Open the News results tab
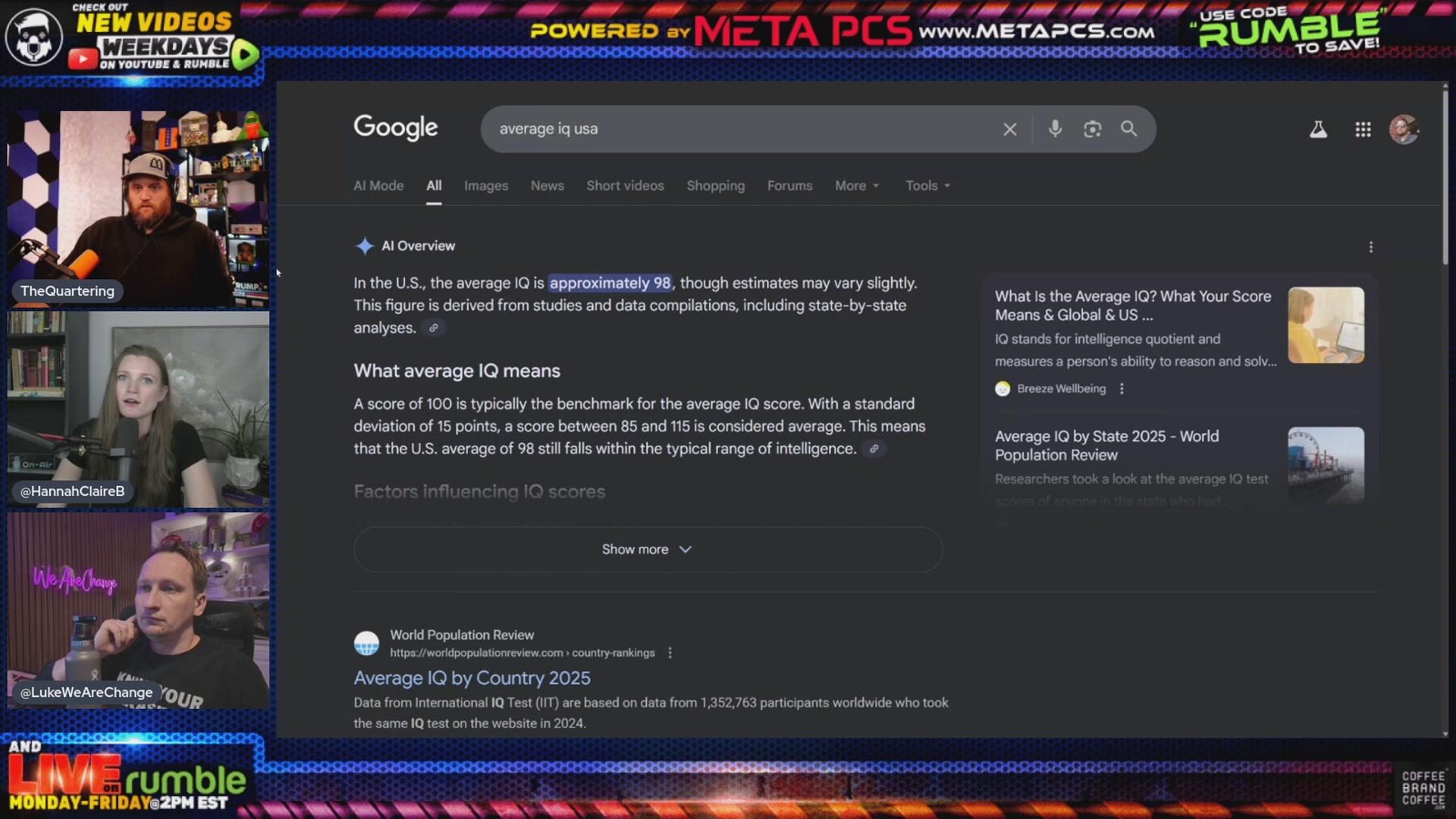 pos(547,186)
